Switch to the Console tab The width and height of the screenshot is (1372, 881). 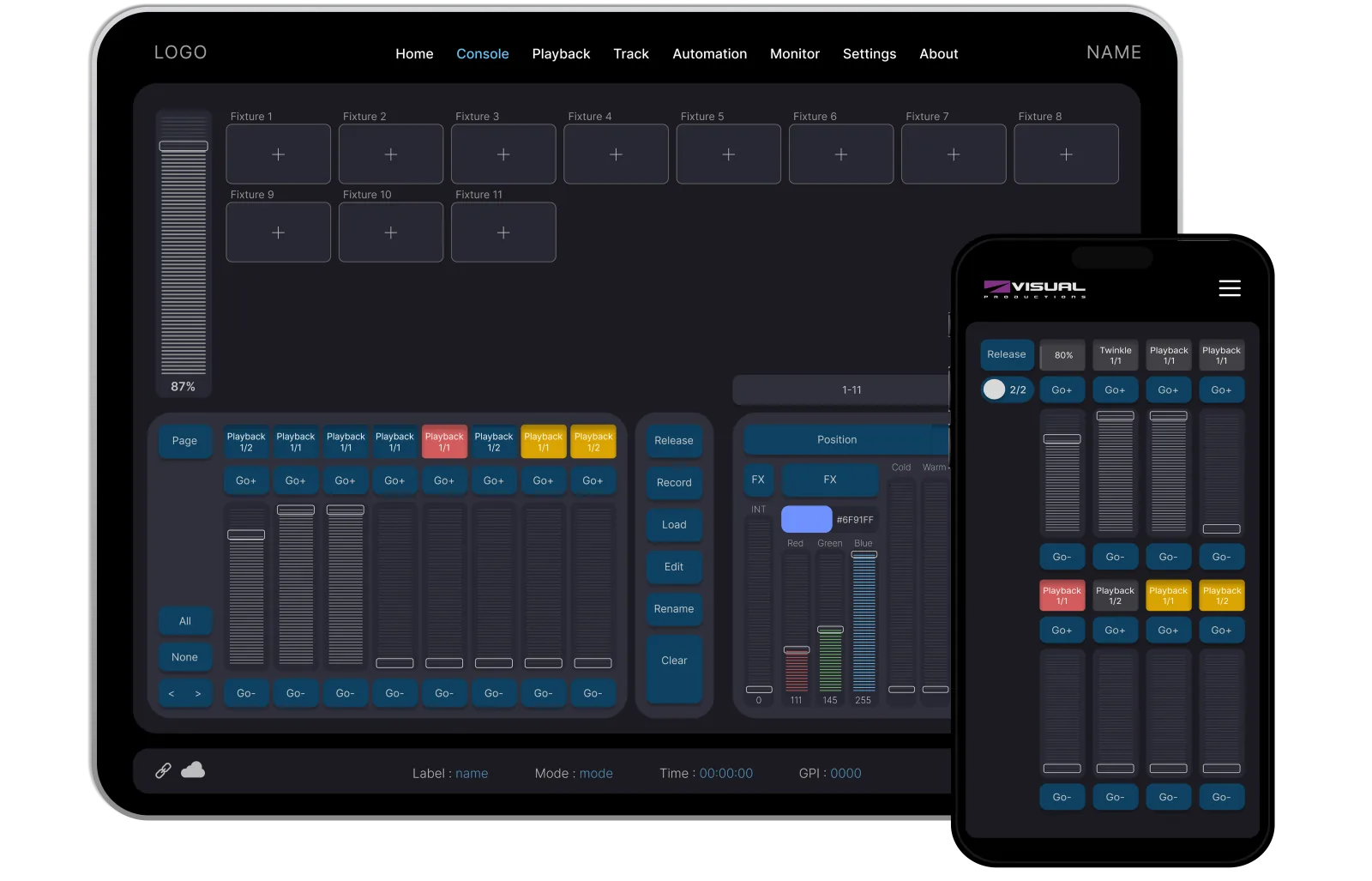click(483, 54)
